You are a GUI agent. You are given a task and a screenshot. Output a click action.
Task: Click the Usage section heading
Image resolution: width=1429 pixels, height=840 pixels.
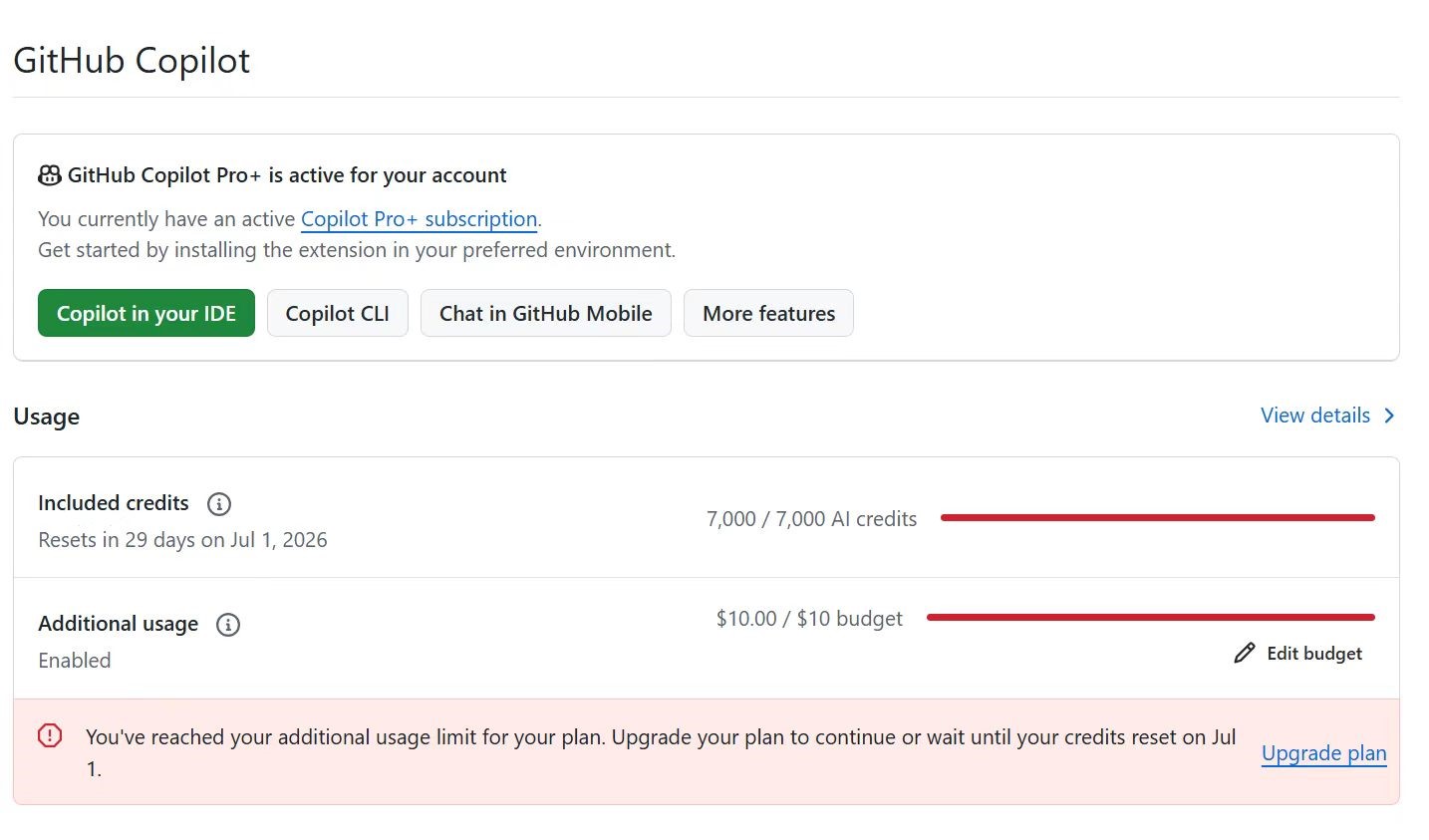pyautogui.click(x=47, y=417)
